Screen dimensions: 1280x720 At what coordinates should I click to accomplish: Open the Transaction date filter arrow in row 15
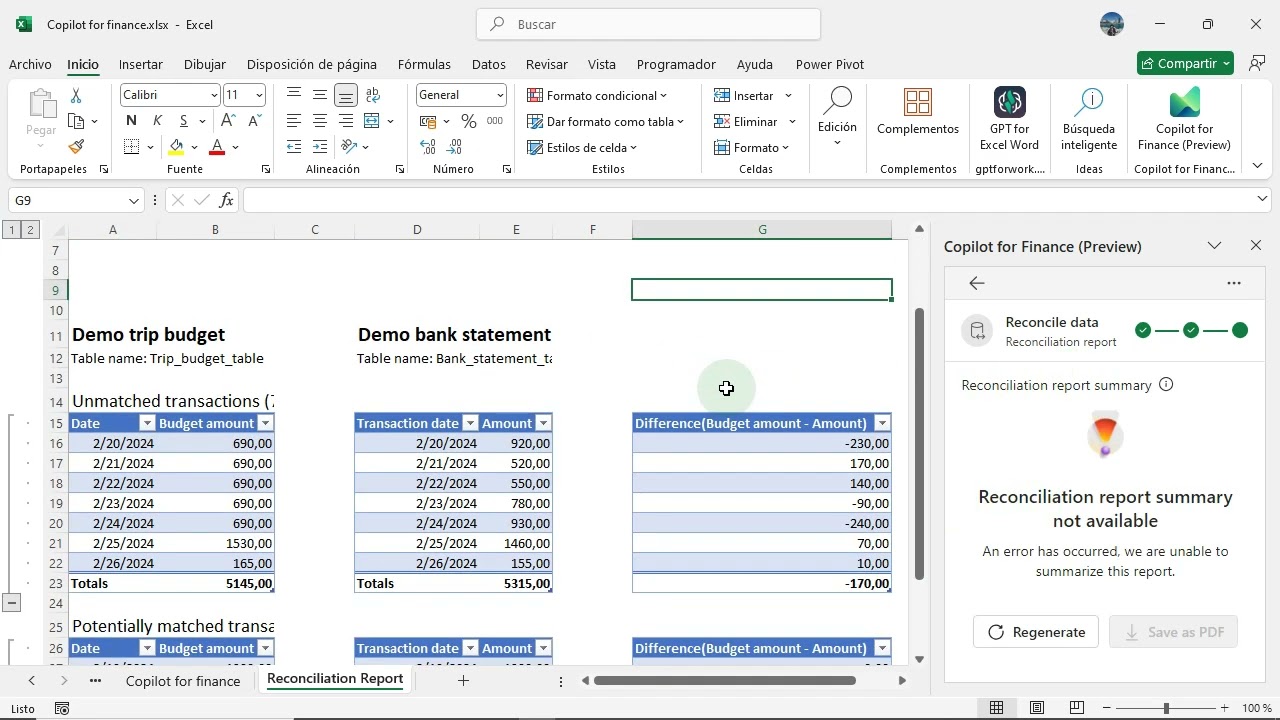click(x=470, y=423)
